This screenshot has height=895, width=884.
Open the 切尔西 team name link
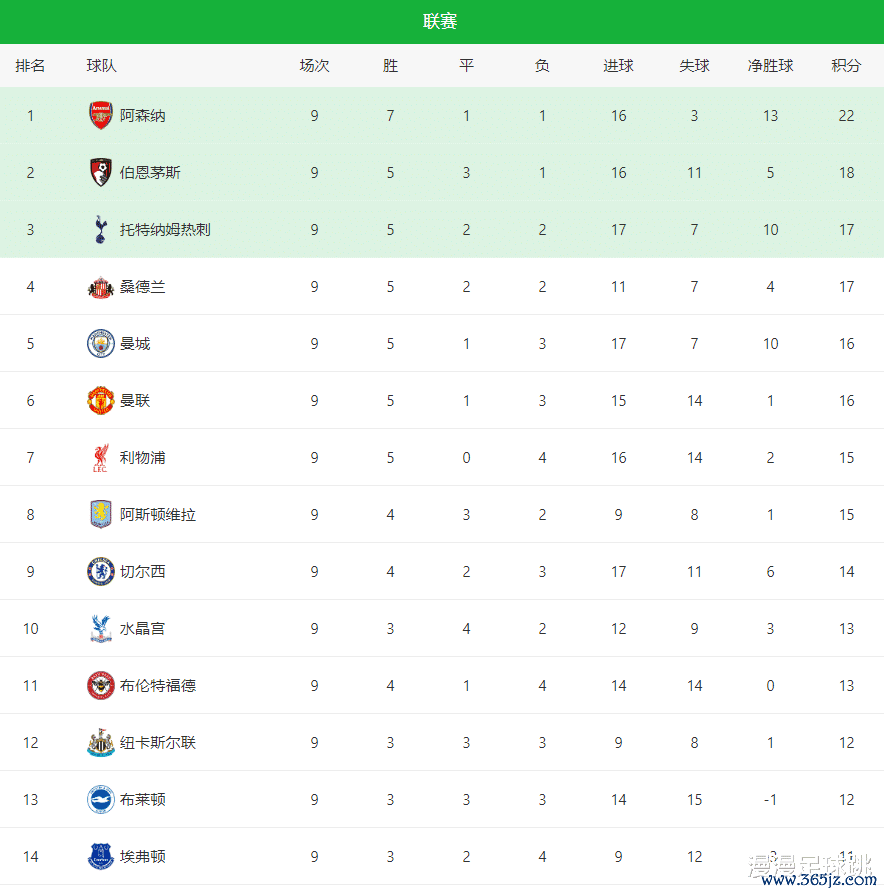pos(143,572)
